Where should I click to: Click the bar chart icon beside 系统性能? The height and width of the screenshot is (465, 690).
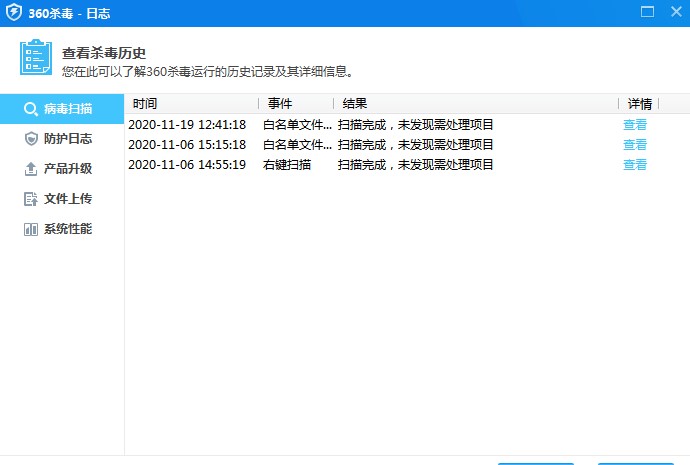(31, 229)
